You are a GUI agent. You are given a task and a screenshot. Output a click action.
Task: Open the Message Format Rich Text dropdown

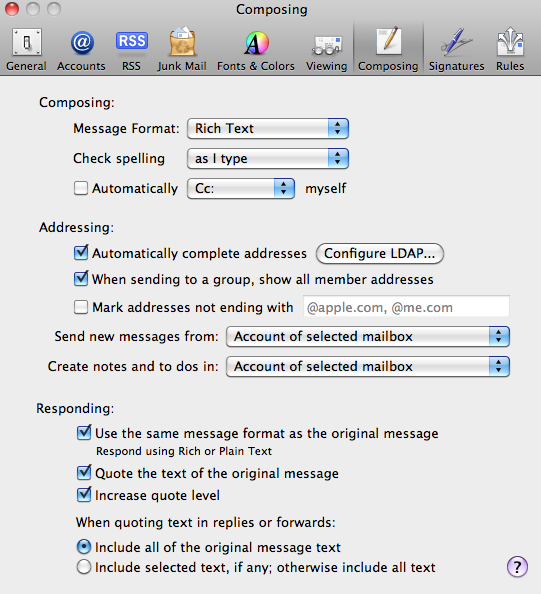pyautogui.click(x=268, y=128)
